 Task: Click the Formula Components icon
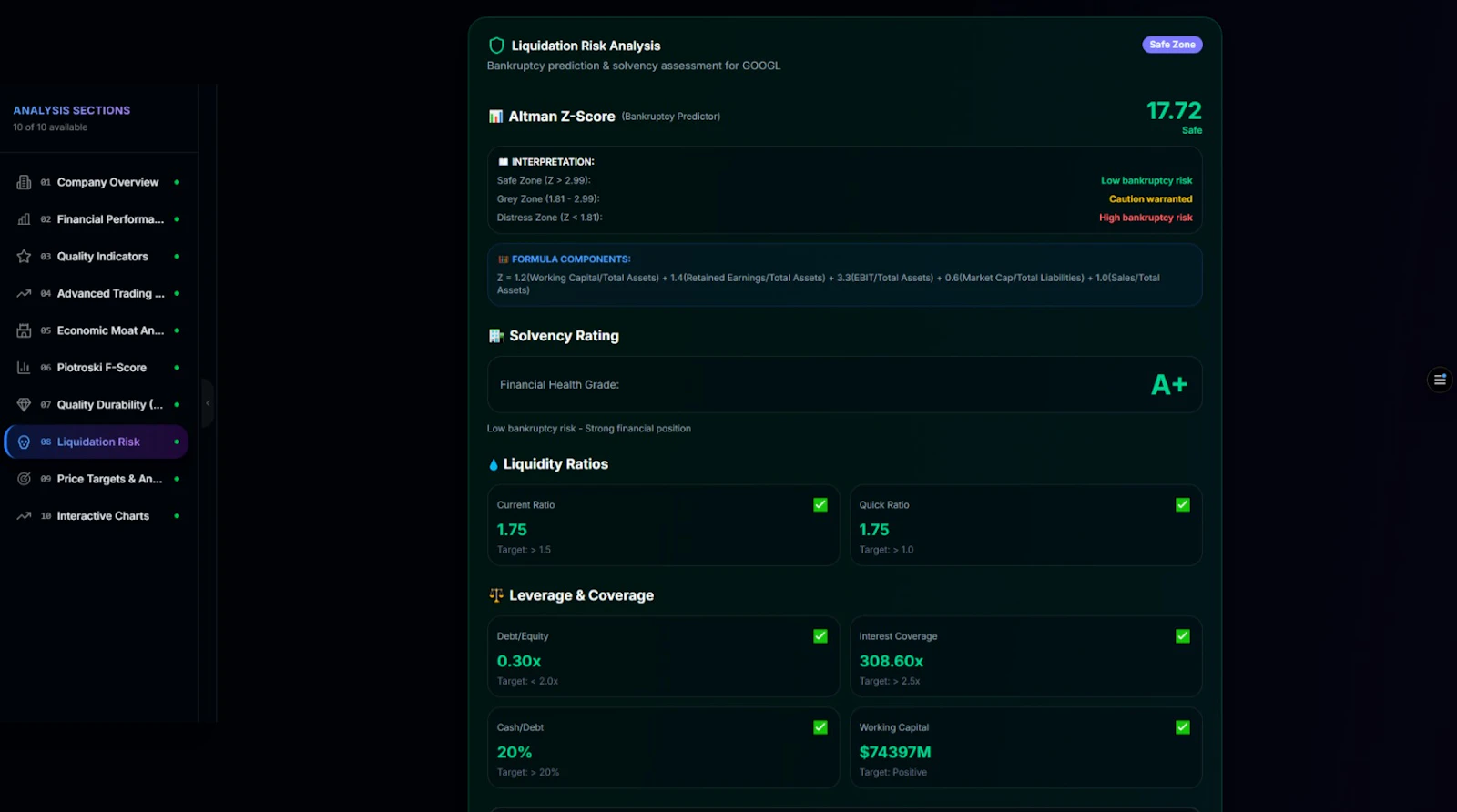click(x=503, y=259)
